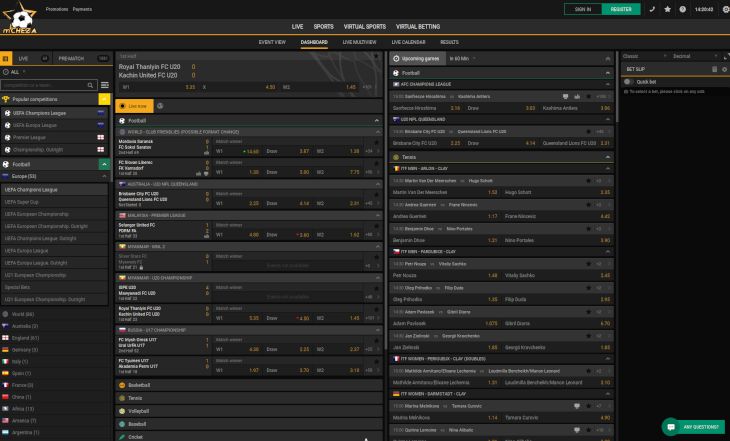Image resolution: width=730 pixels, height=441 pixels.
Task: Click the Baseball sport row icon
Action: click(x=122, y=424)
